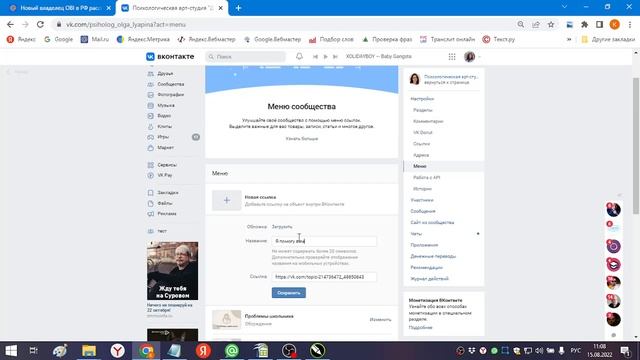The height and width of the screenshot is (360, 640).
Task: Click Подробнее under Монетизация ВКонтакте
Action: [420, 327]
